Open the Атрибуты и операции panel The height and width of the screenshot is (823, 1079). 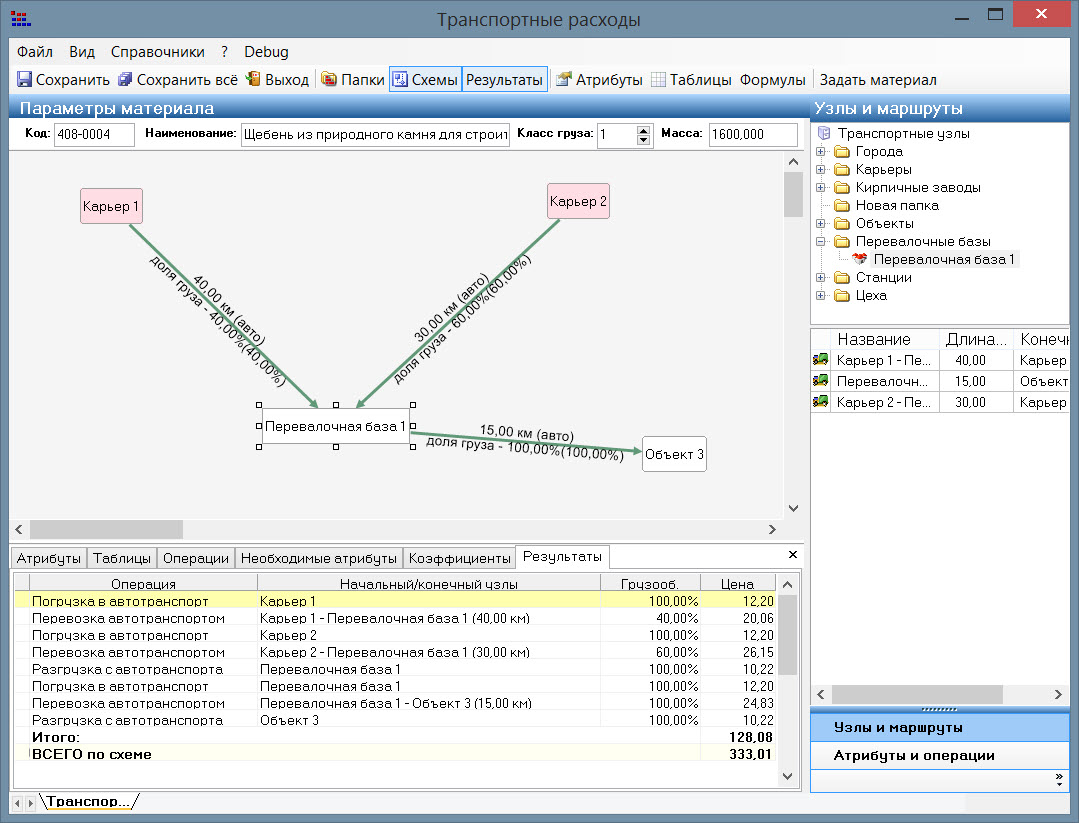pos(914,755)
